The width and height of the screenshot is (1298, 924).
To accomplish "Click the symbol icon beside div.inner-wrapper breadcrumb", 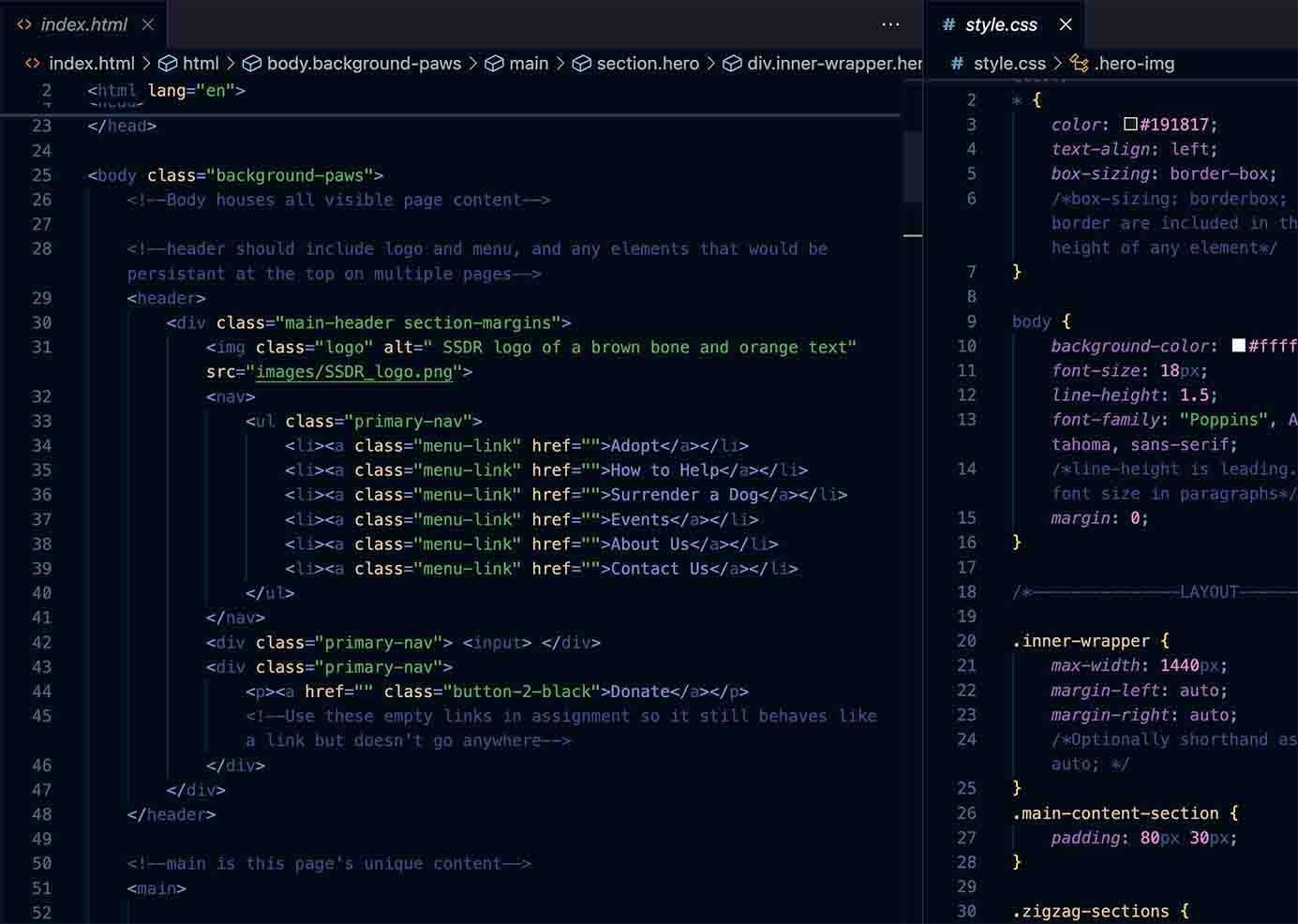I will (x=733, y=63).
